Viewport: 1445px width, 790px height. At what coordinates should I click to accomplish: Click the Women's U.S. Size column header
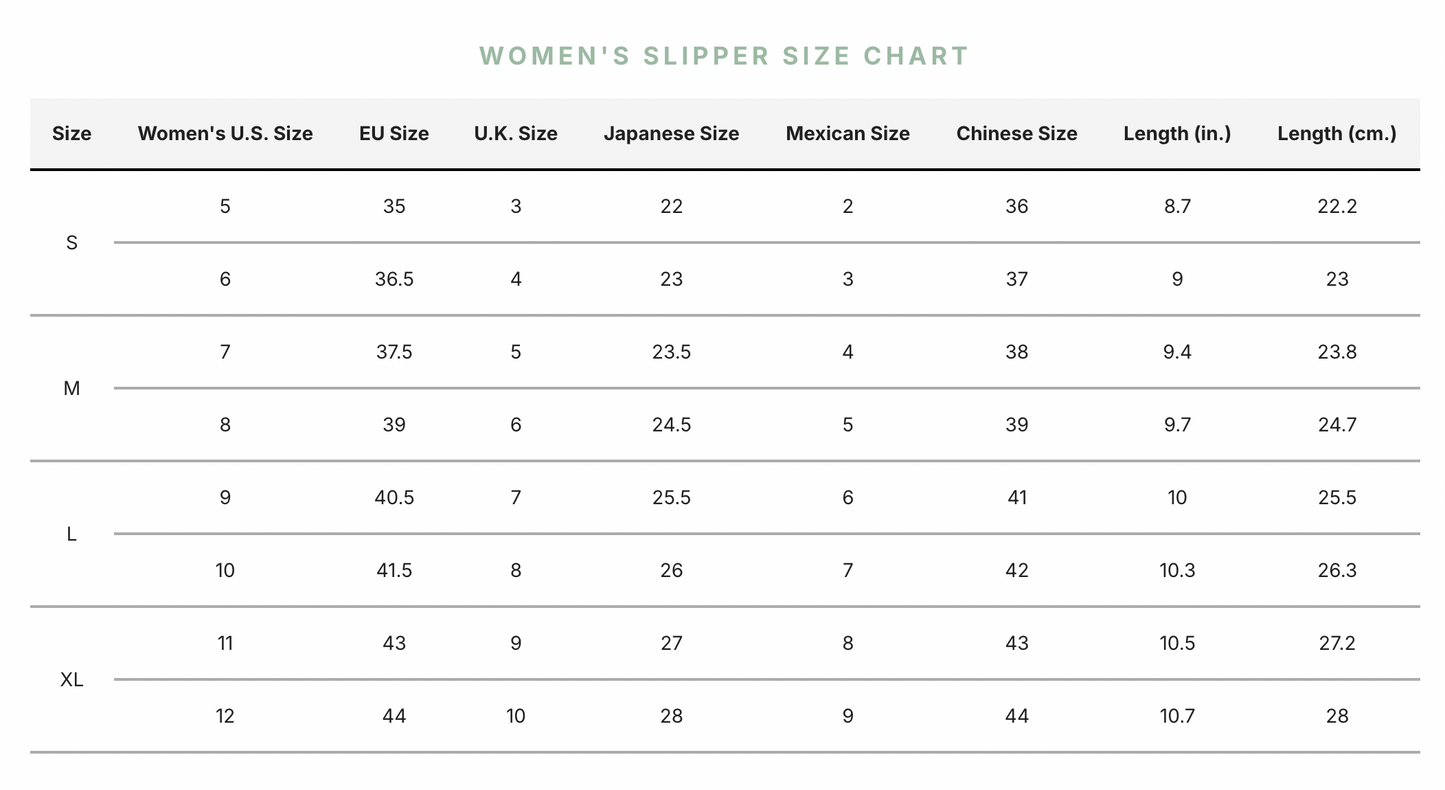click(x=225, y=134)
